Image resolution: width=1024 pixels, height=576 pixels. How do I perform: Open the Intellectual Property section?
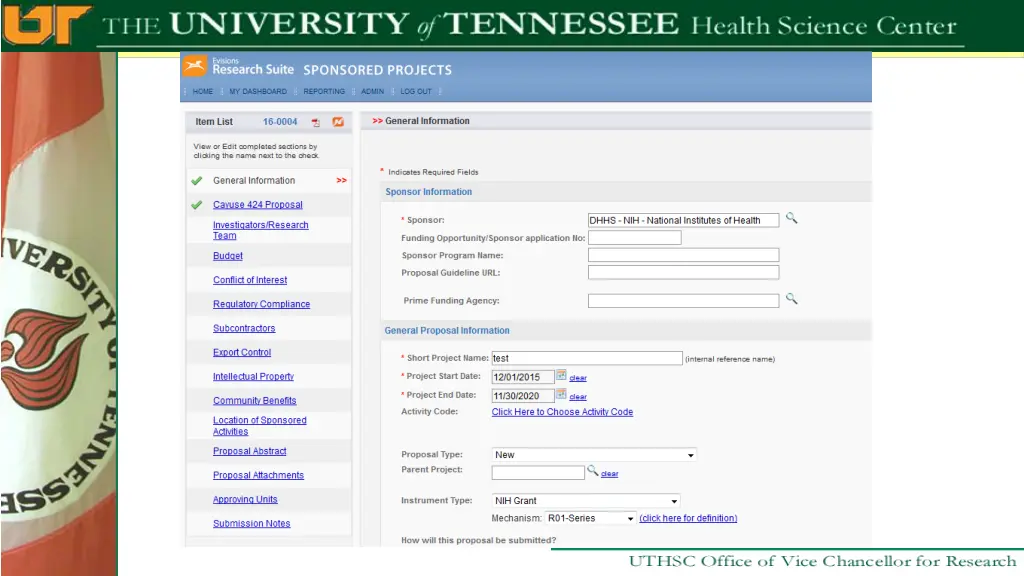pos(253,377)
